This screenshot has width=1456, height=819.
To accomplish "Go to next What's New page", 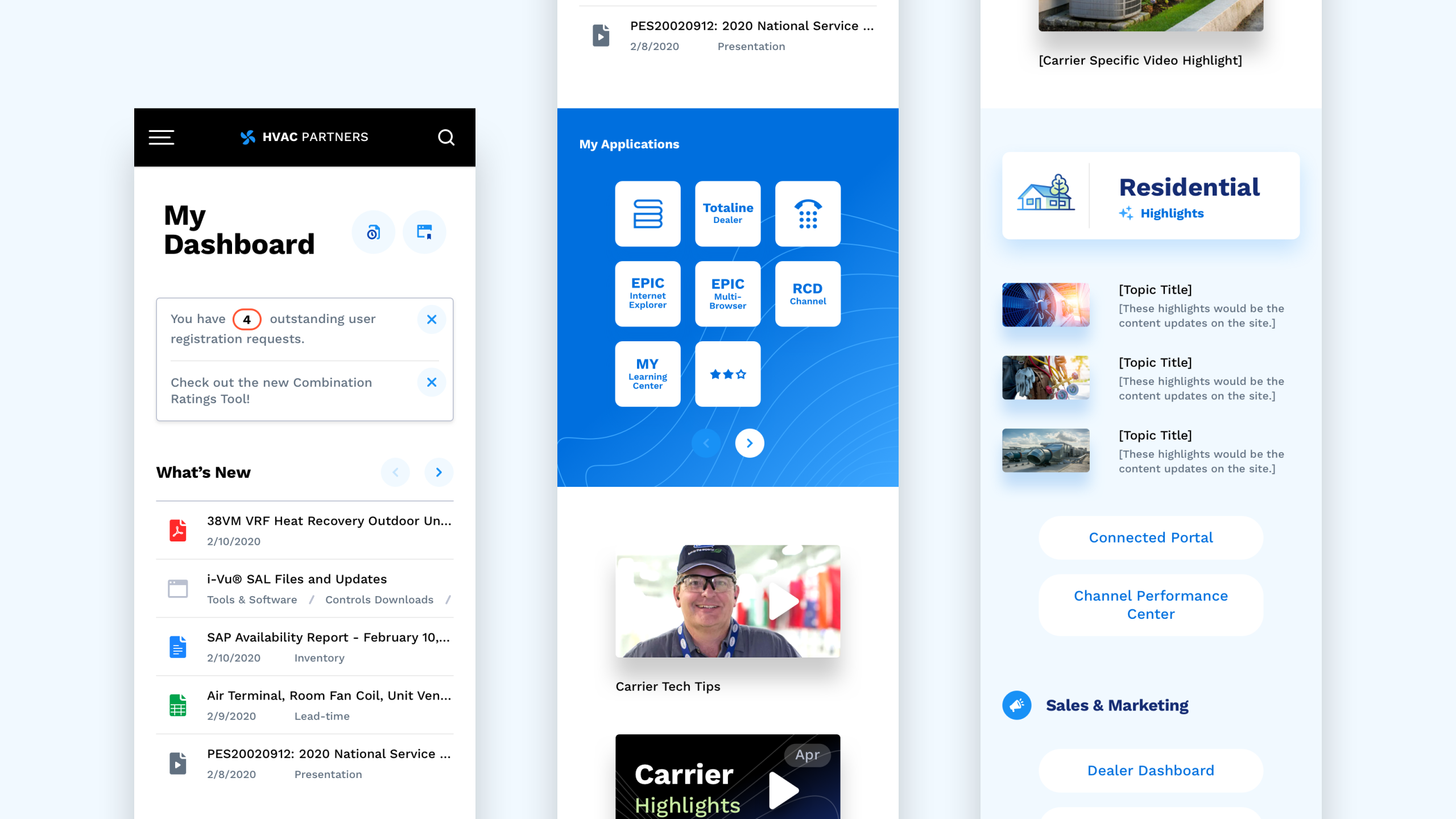I will (x=439, y=472).
